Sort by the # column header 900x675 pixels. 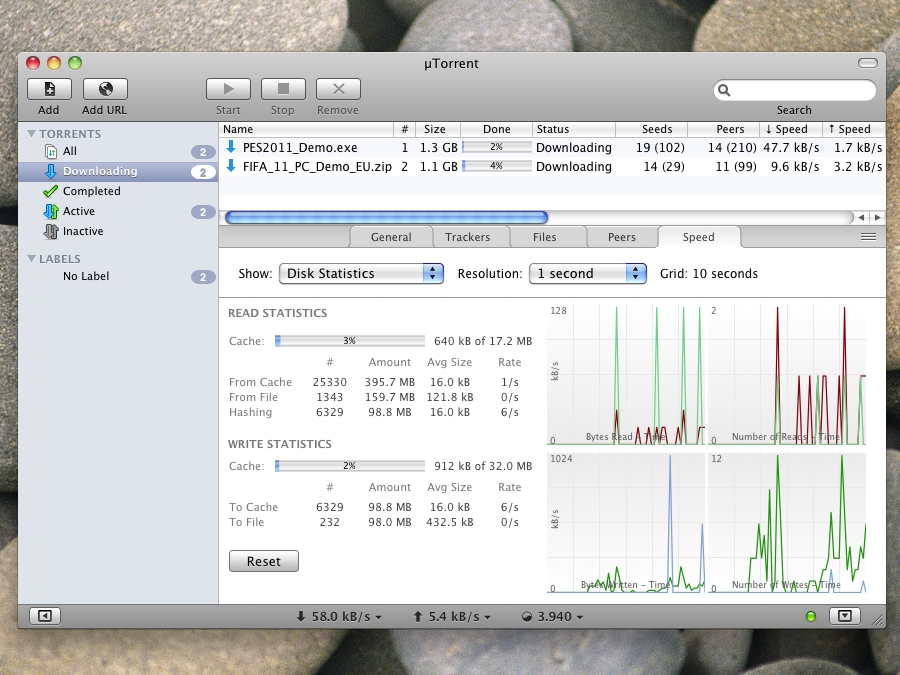coord(405,129)
